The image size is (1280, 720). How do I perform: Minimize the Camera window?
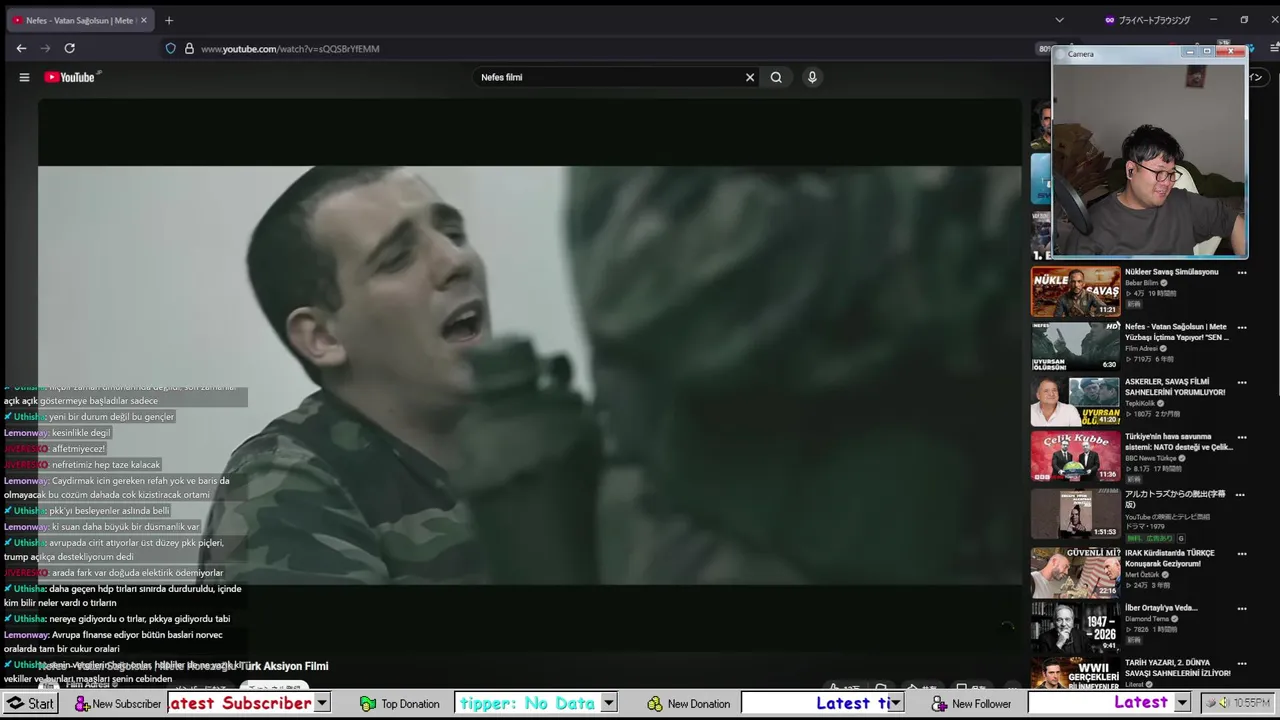(1189, 52)
